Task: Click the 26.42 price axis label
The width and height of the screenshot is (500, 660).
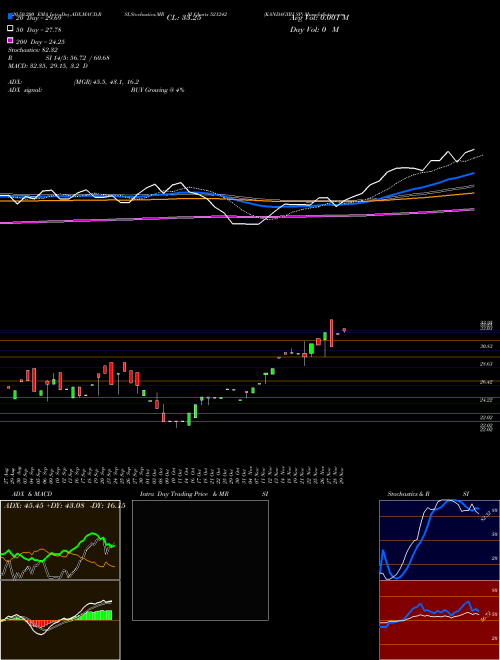Action: pyautogui.click(x=487, y=382)
